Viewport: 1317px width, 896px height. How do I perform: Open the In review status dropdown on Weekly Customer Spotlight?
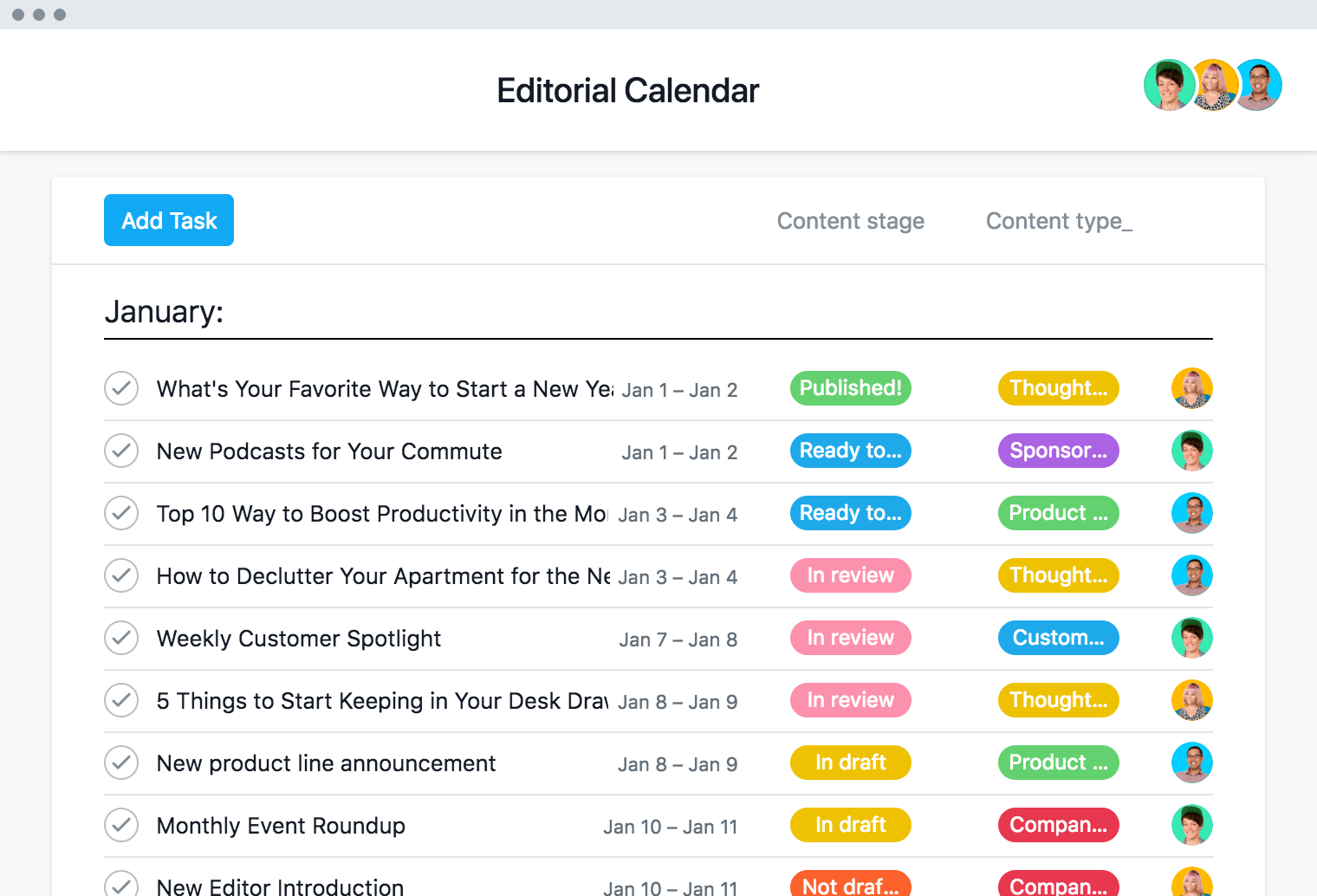tap(850, 638)
